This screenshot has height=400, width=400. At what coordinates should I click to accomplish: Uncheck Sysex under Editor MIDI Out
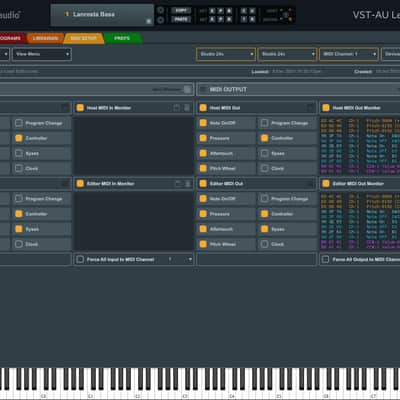point(264,229)
